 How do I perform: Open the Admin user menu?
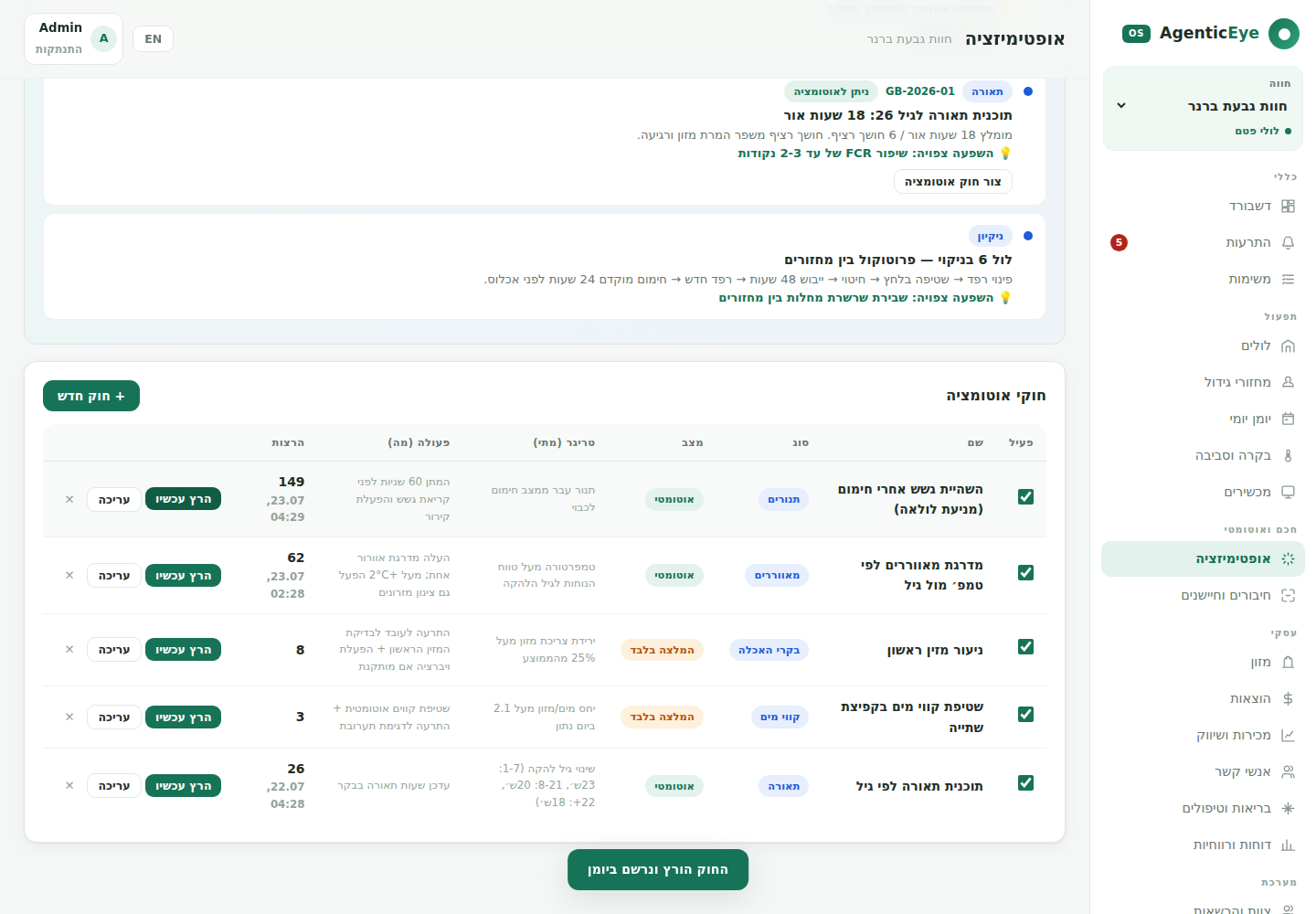(73, 38)
